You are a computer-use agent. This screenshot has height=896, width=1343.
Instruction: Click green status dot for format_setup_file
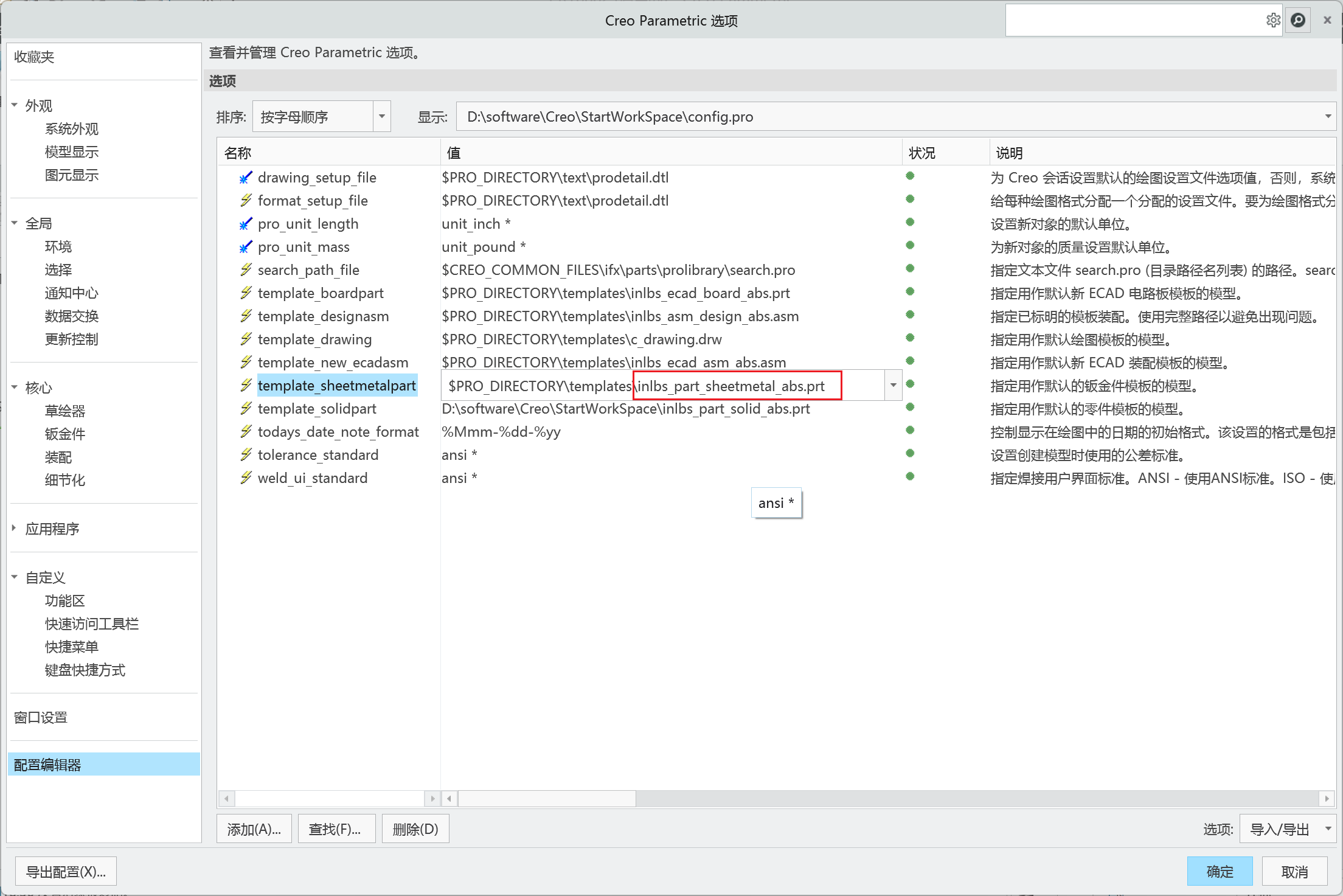[x=910, y=199]
